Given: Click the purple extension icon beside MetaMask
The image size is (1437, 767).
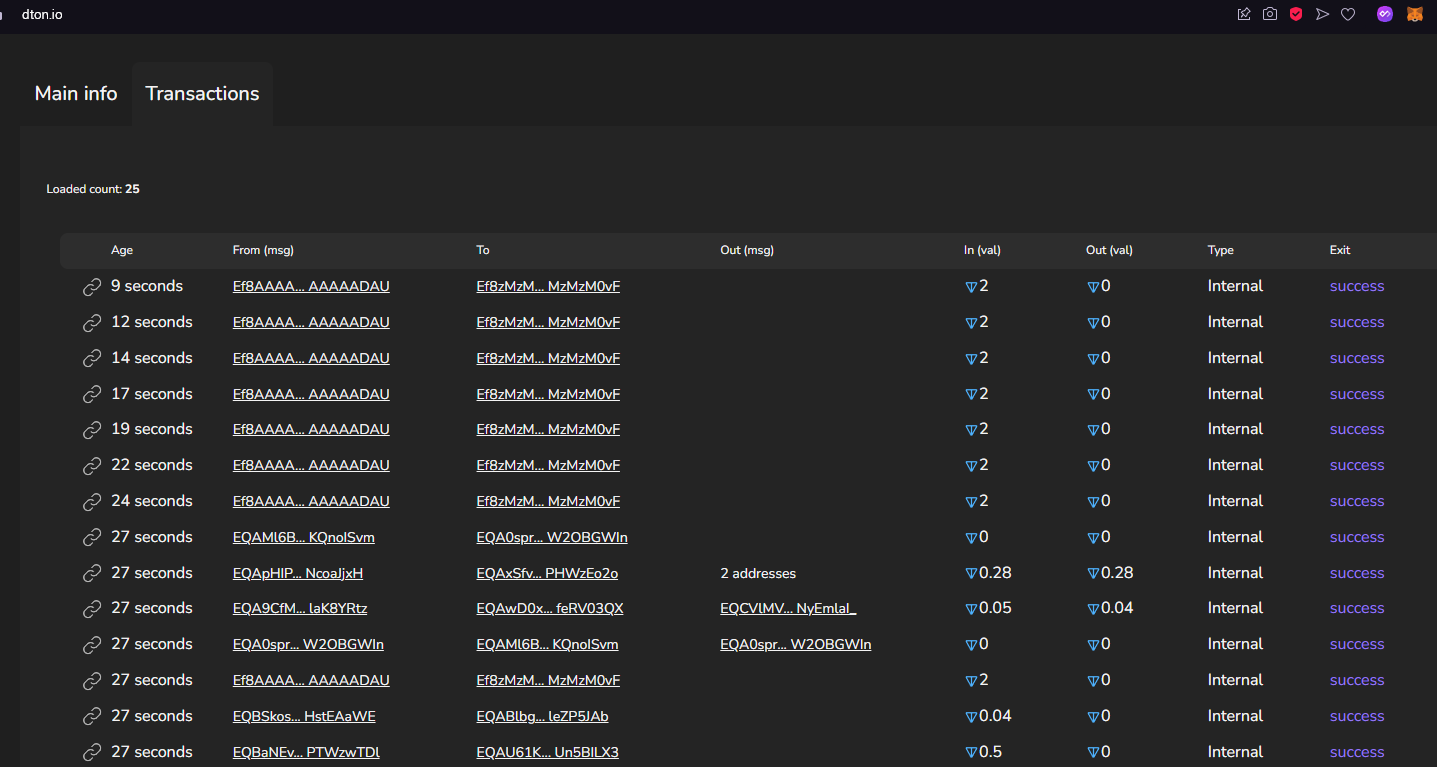Looking at the screenshot, I should (x=1384, y=14).
